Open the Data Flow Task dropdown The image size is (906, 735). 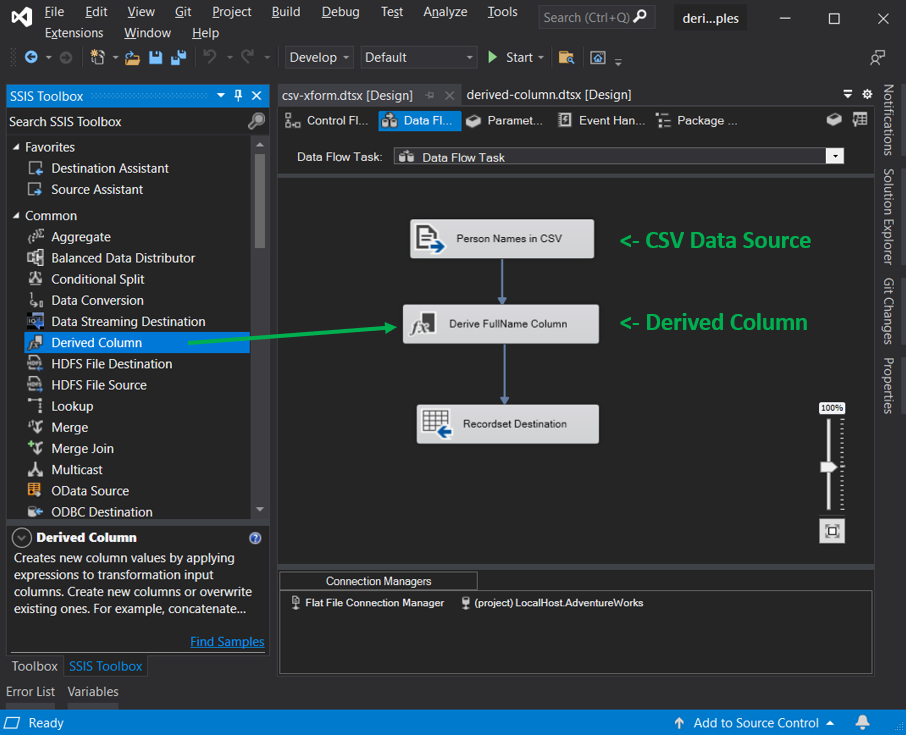[x=834, y=156]
